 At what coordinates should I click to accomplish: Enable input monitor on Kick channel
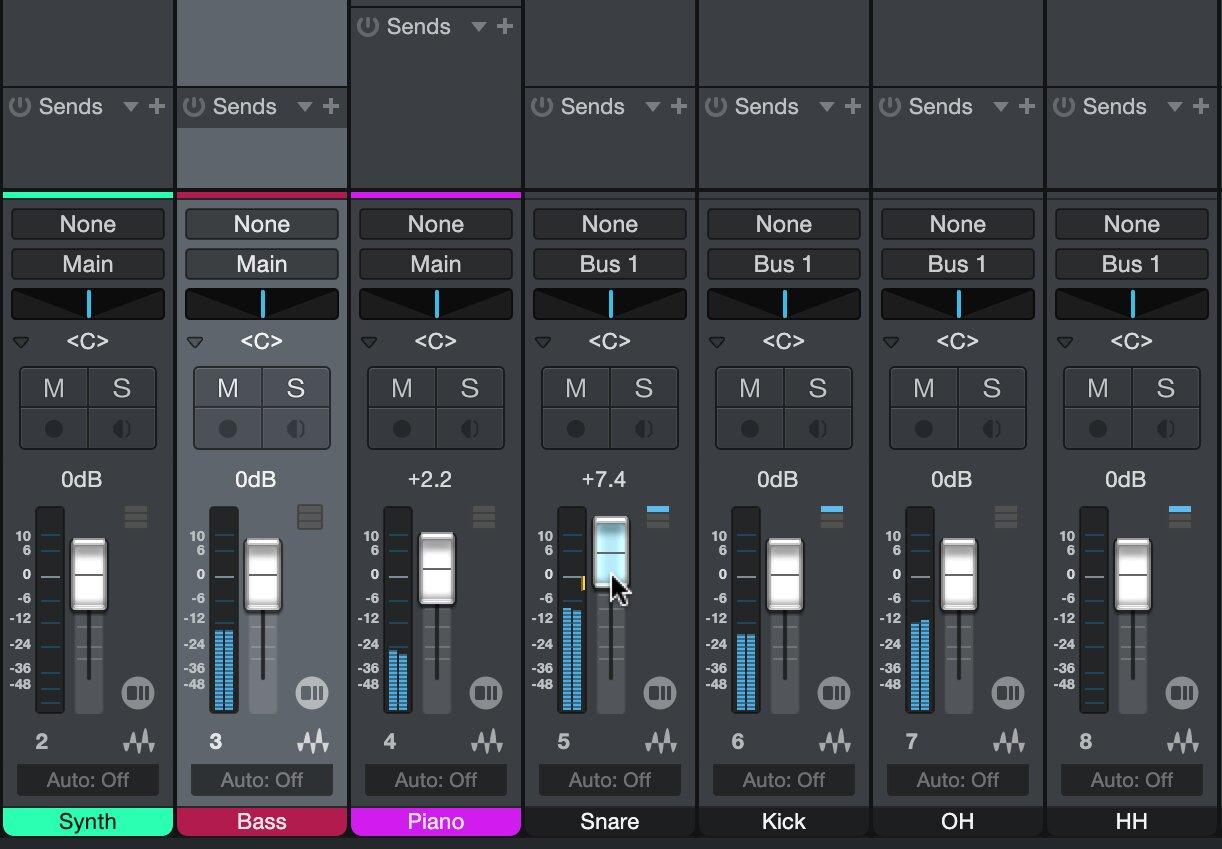818,429
